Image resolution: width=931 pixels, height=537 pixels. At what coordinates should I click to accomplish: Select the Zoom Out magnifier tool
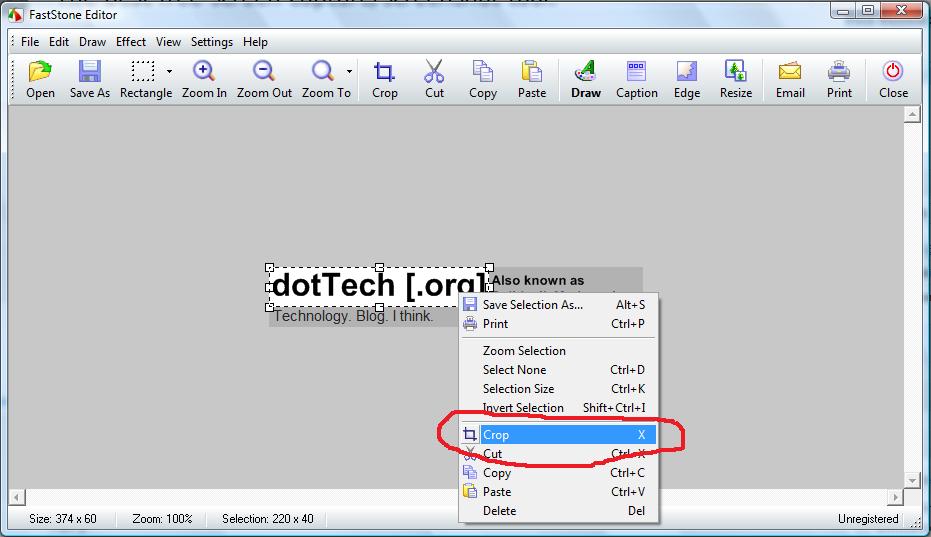(264, 73)
